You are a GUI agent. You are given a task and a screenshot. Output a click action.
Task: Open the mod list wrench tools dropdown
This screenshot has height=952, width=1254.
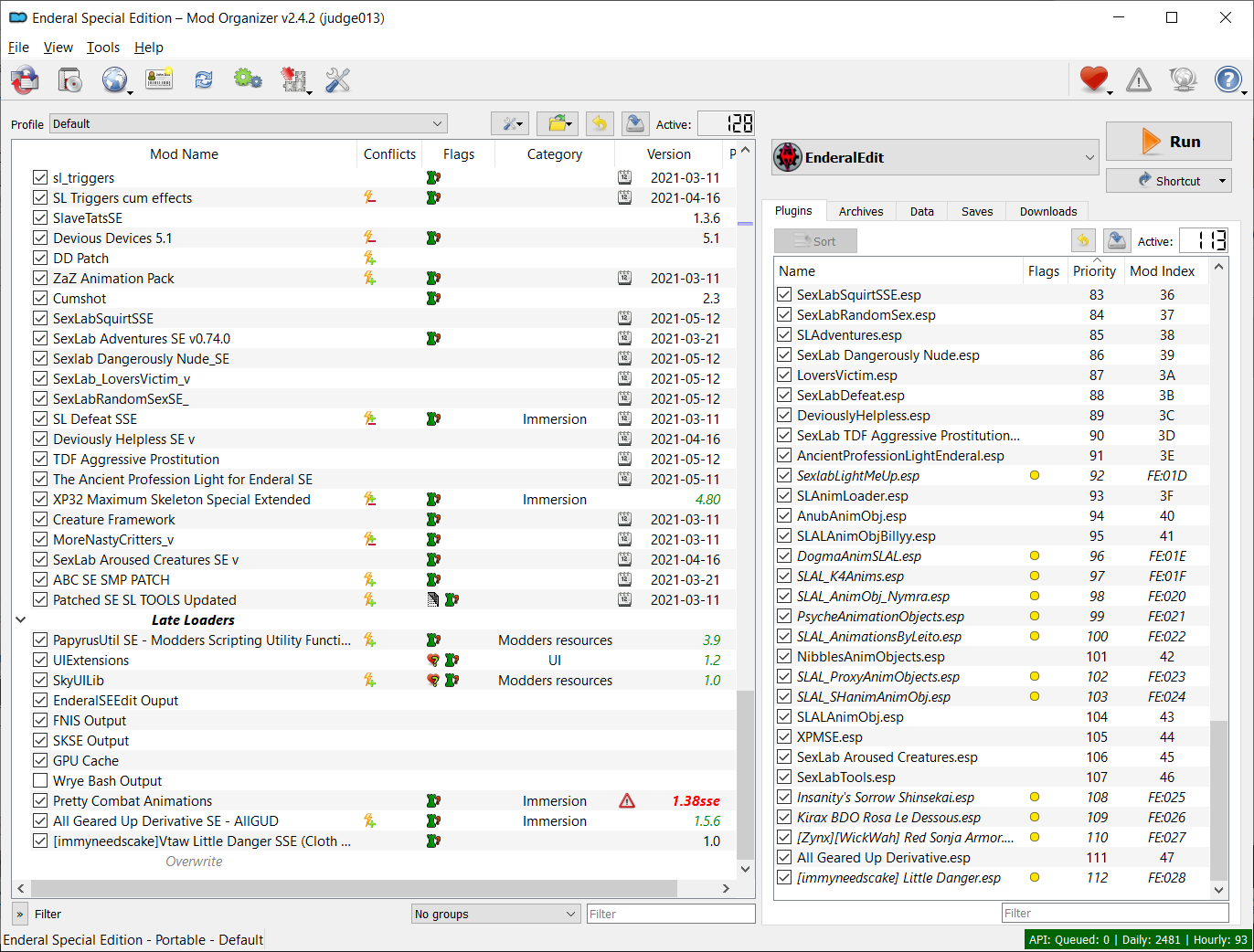point(510,123)
